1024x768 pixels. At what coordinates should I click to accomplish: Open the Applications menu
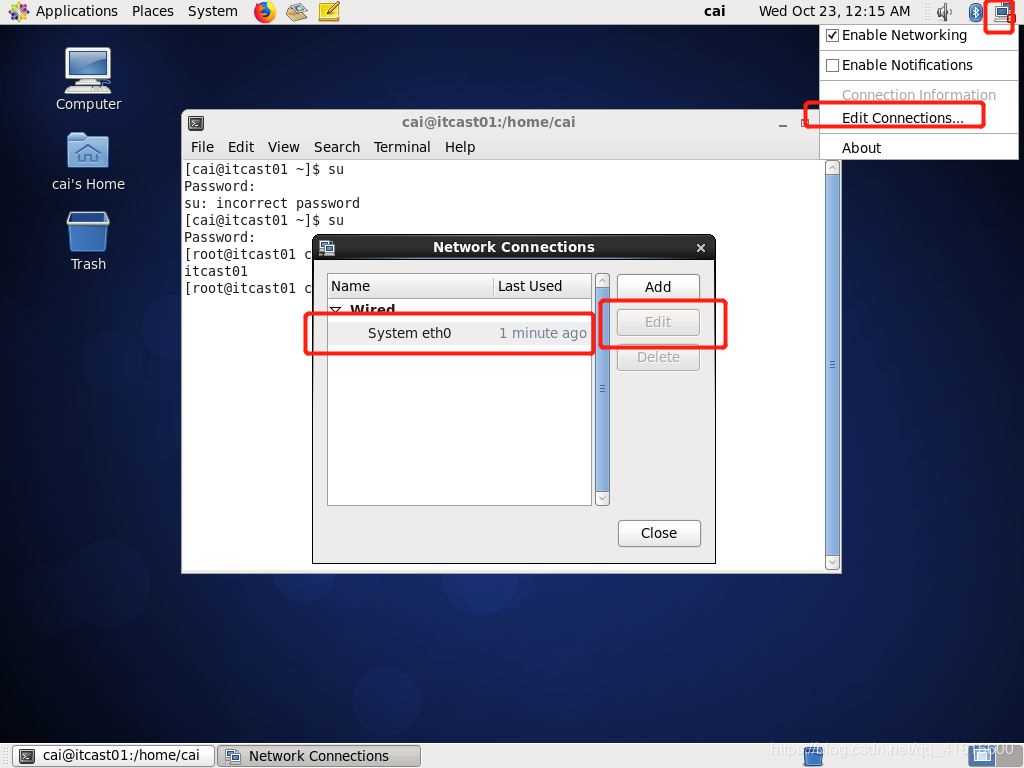tap(66, 11)
